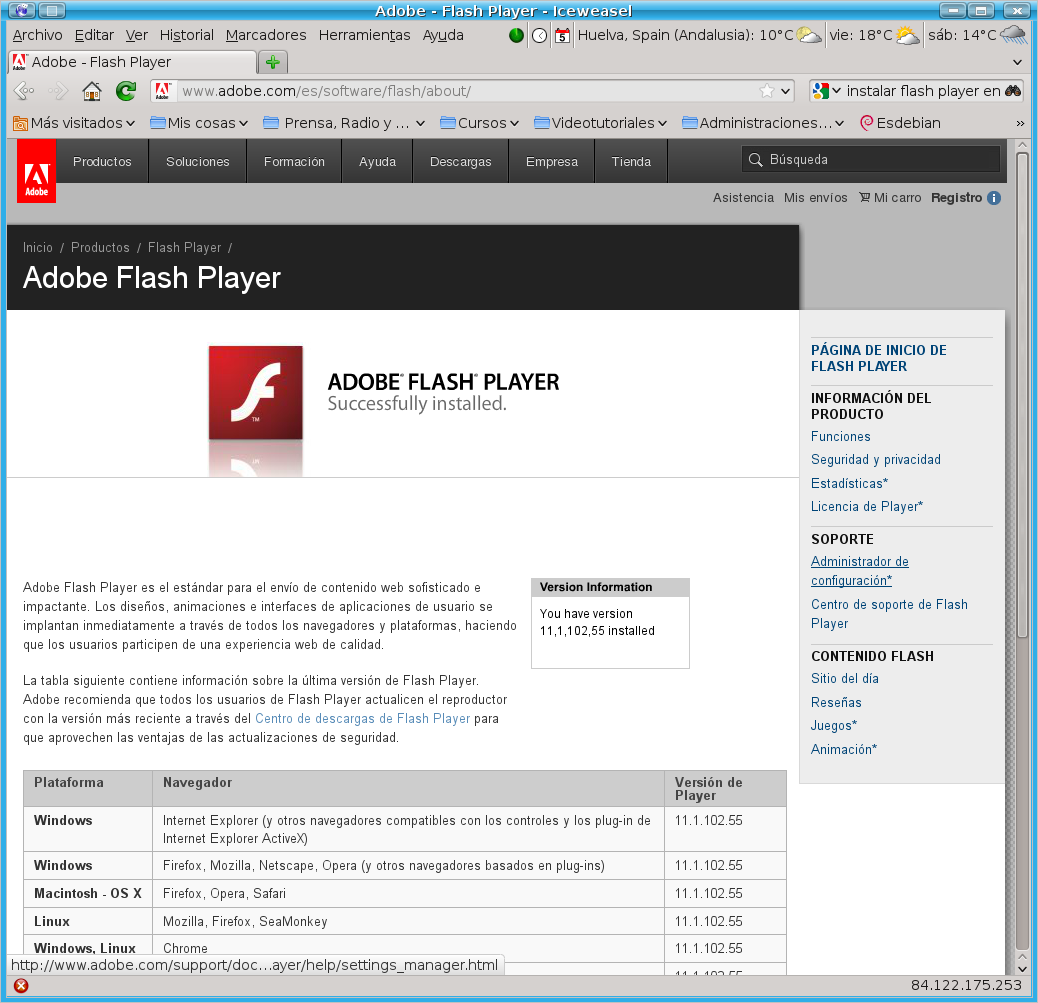This screenshot has width=1038, height=1003.
Task: Open a new tab with the plus button
Action: [x=273, y=62]
